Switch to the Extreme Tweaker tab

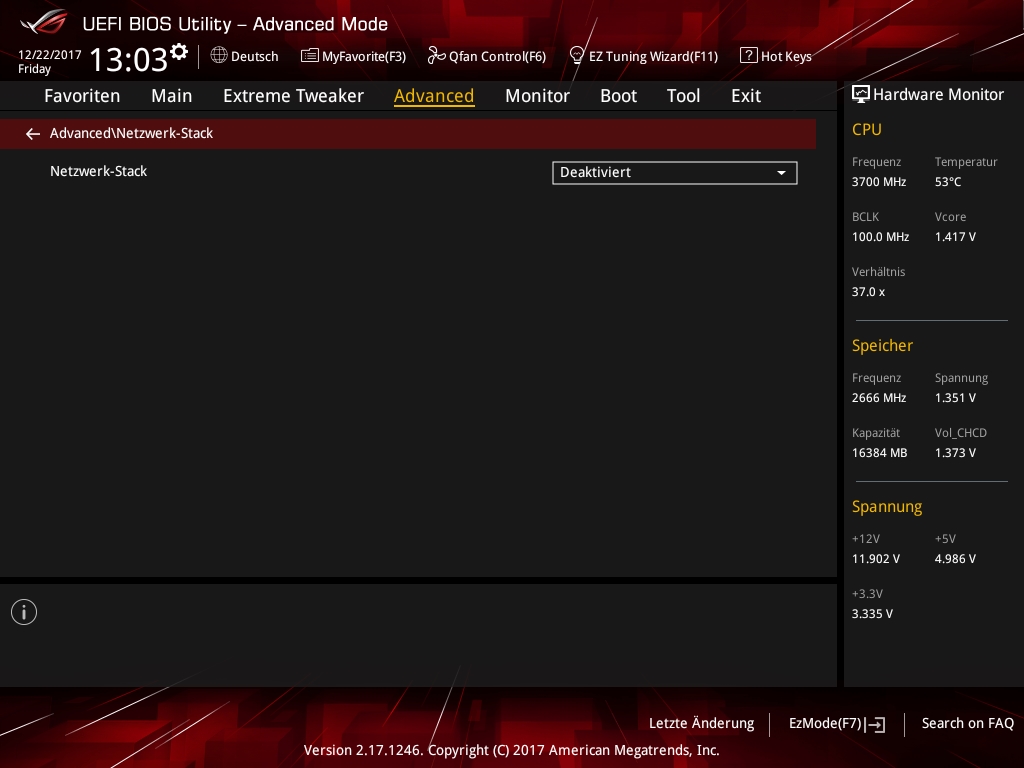293,96
